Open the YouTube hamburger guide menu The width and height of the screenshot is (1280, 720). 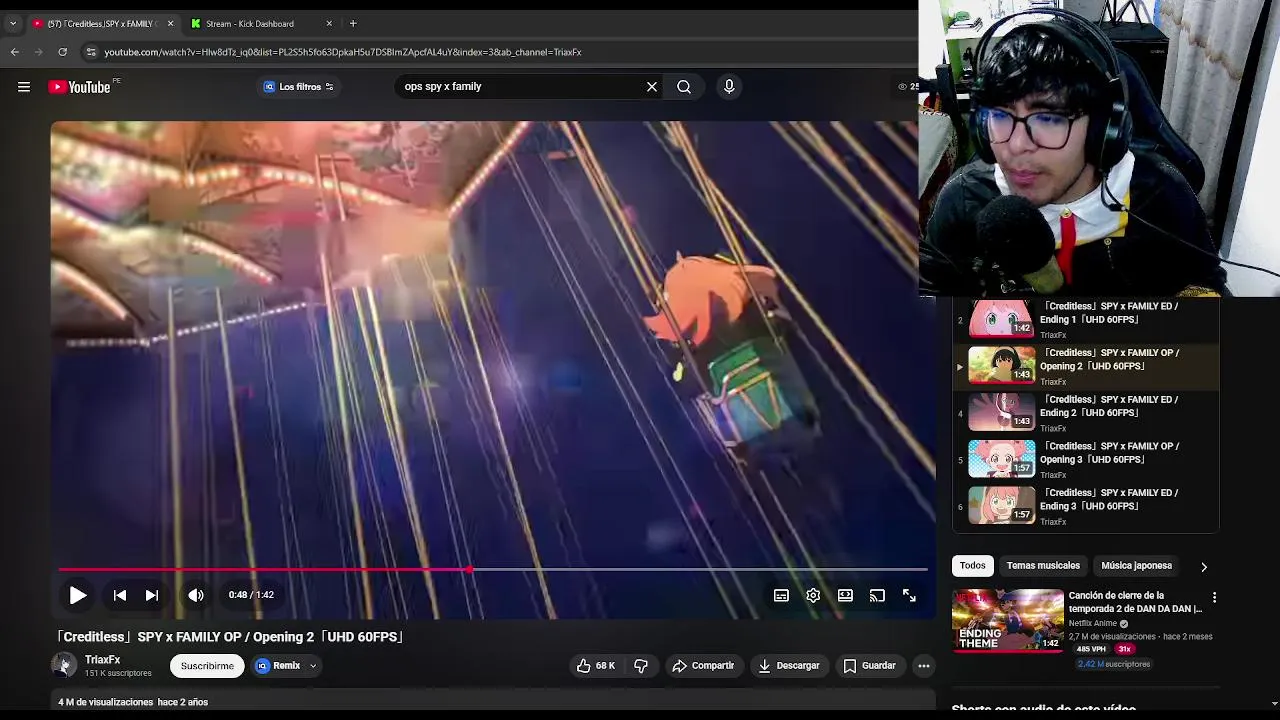(x=24, y=87)
